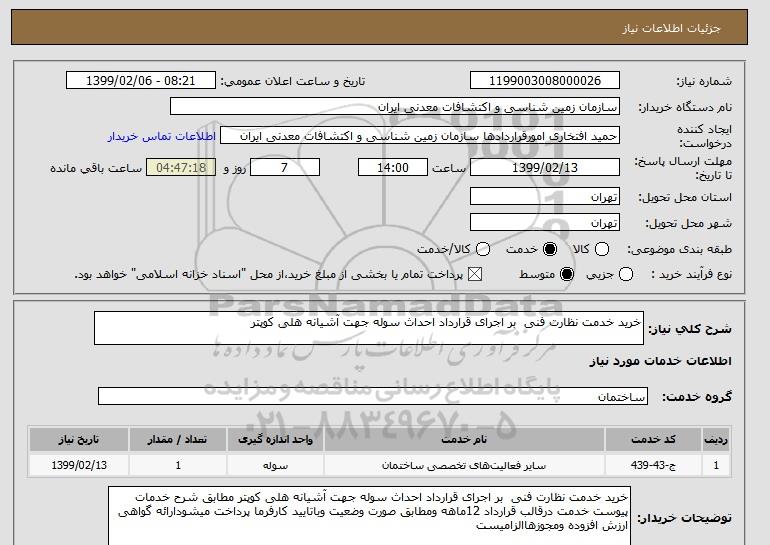Click the unit cell سوله
This screenshot has width=770, height=545.
pos(275,465)
